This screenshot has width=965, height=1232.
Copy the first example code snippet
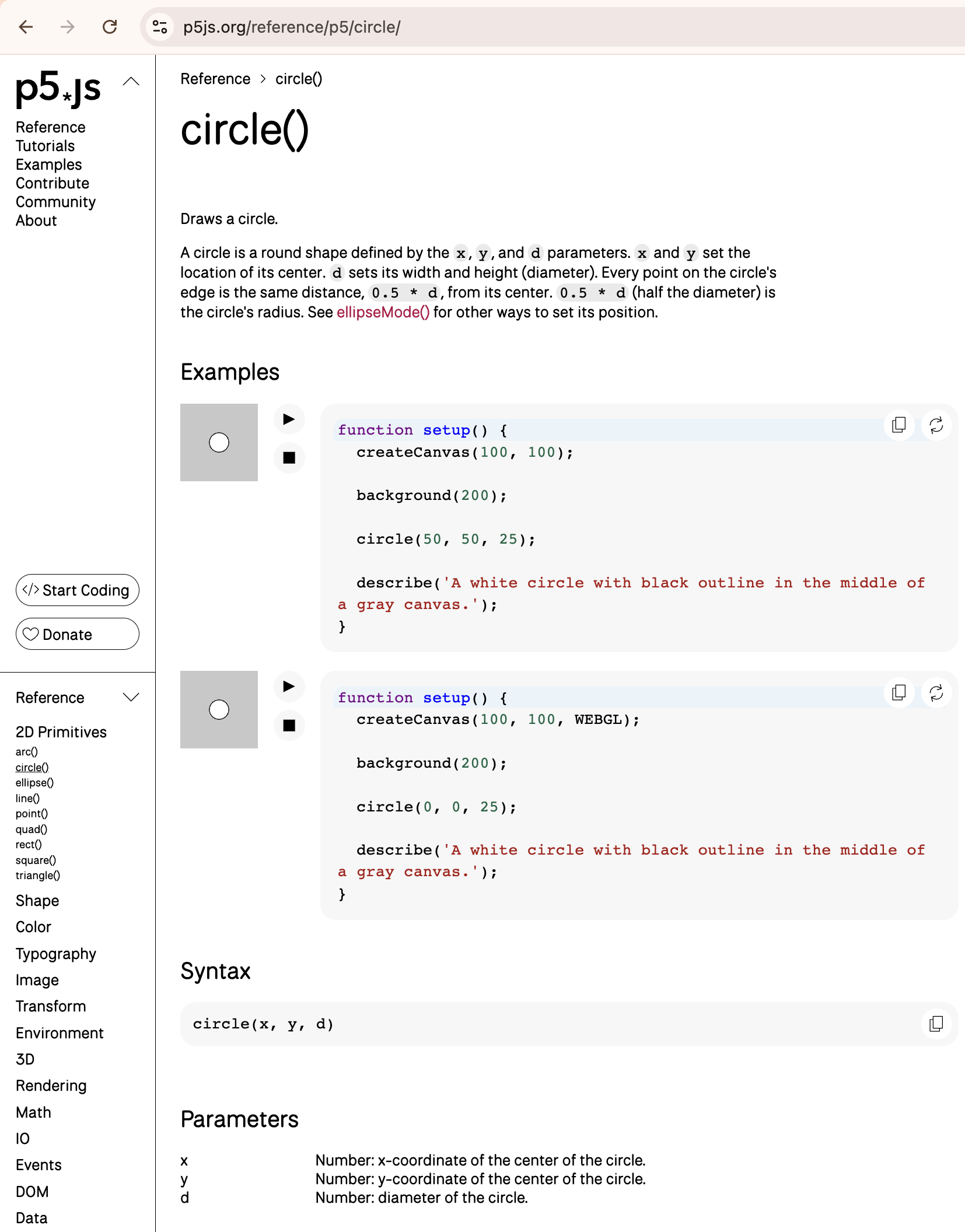(x=898, y=425)
